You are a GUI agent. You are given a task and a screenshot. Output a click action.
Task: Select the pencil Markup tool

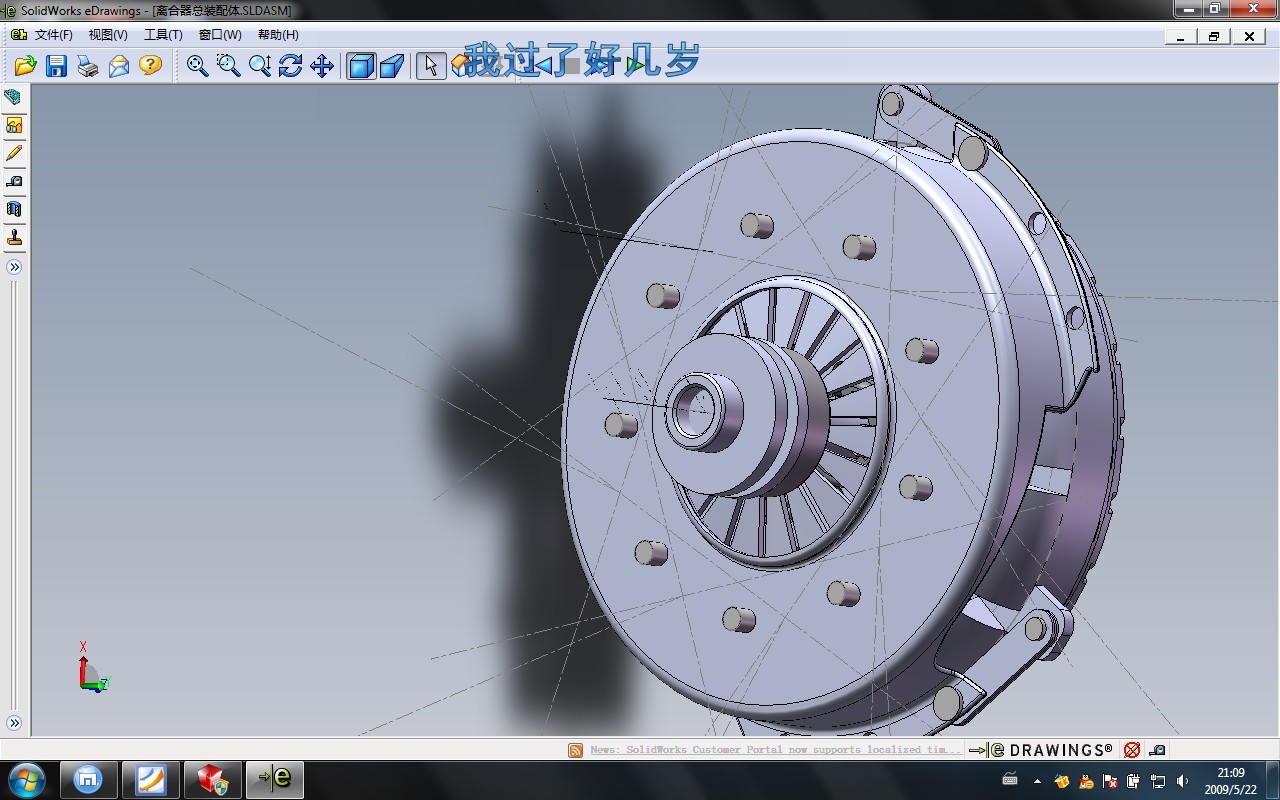(14, 153)
